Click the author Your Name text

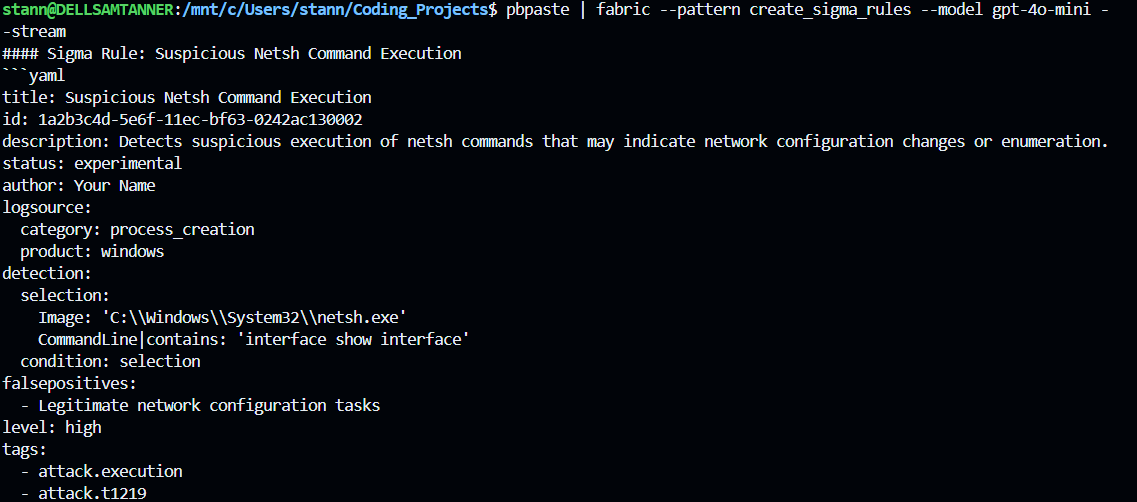coord(114,185)
